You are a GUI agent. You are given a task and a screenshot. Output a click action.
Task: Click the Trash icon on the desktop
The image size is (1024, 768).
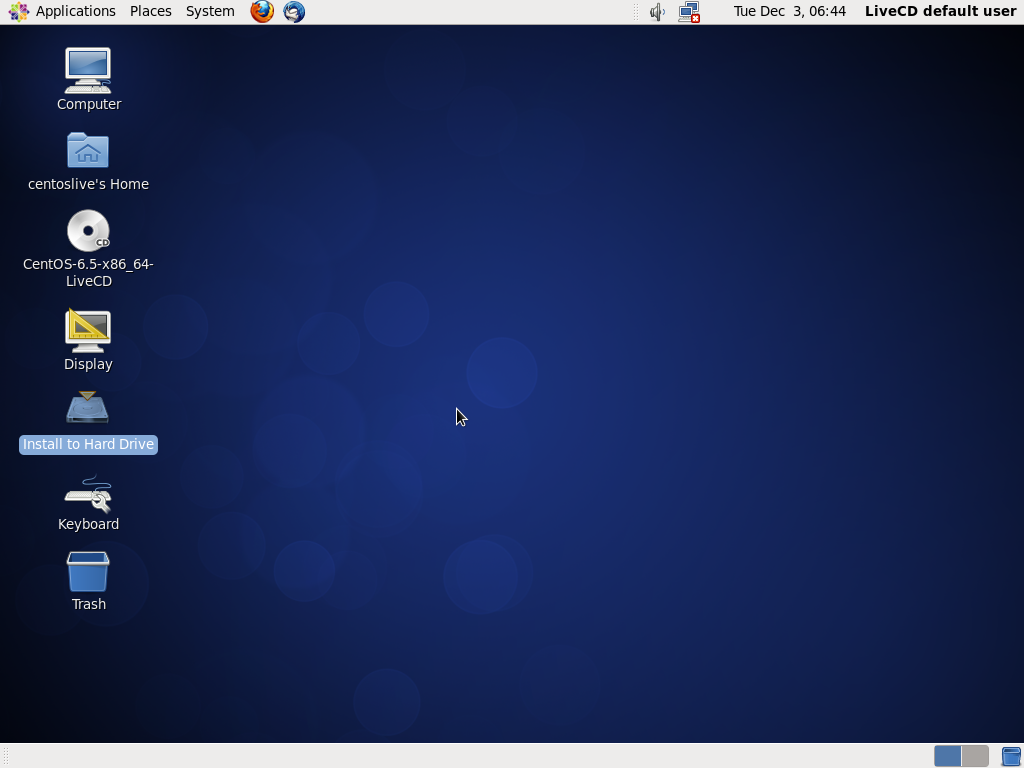point(88,573)
